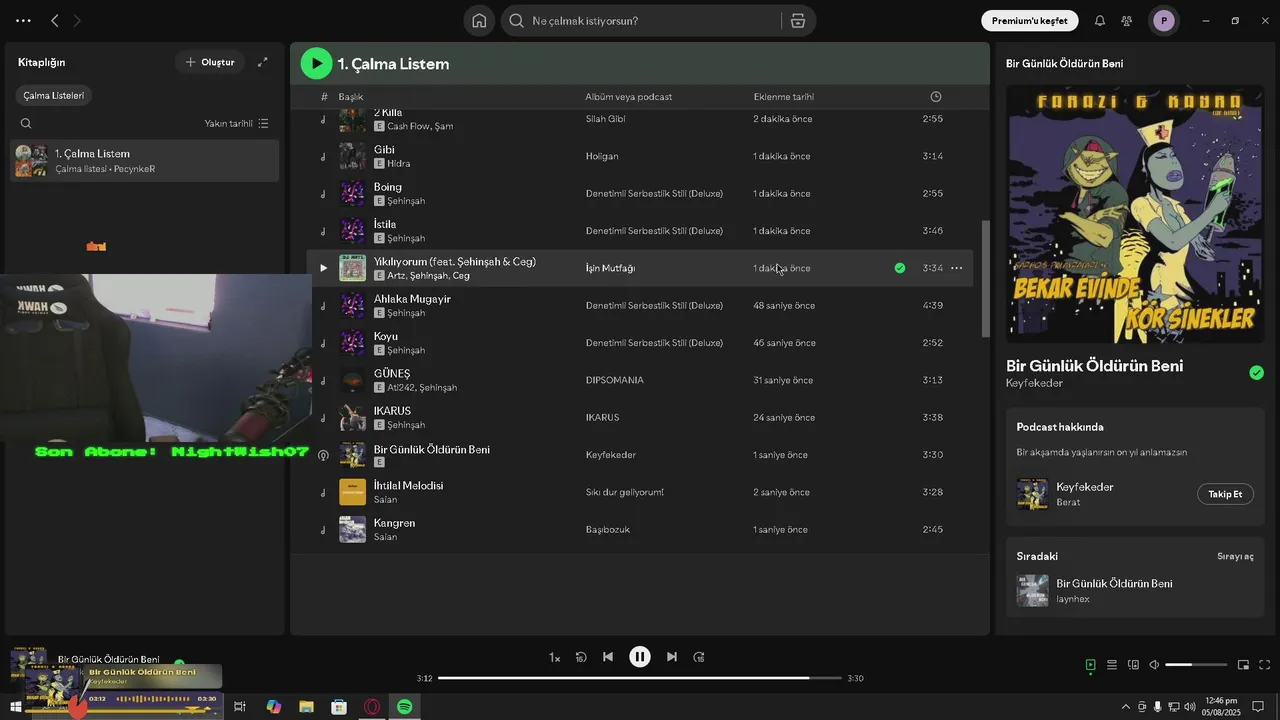This screenshot has width=1280, height=720.
Task: Toggle the Now Playing view icon
Action: tap(1090, 665)
